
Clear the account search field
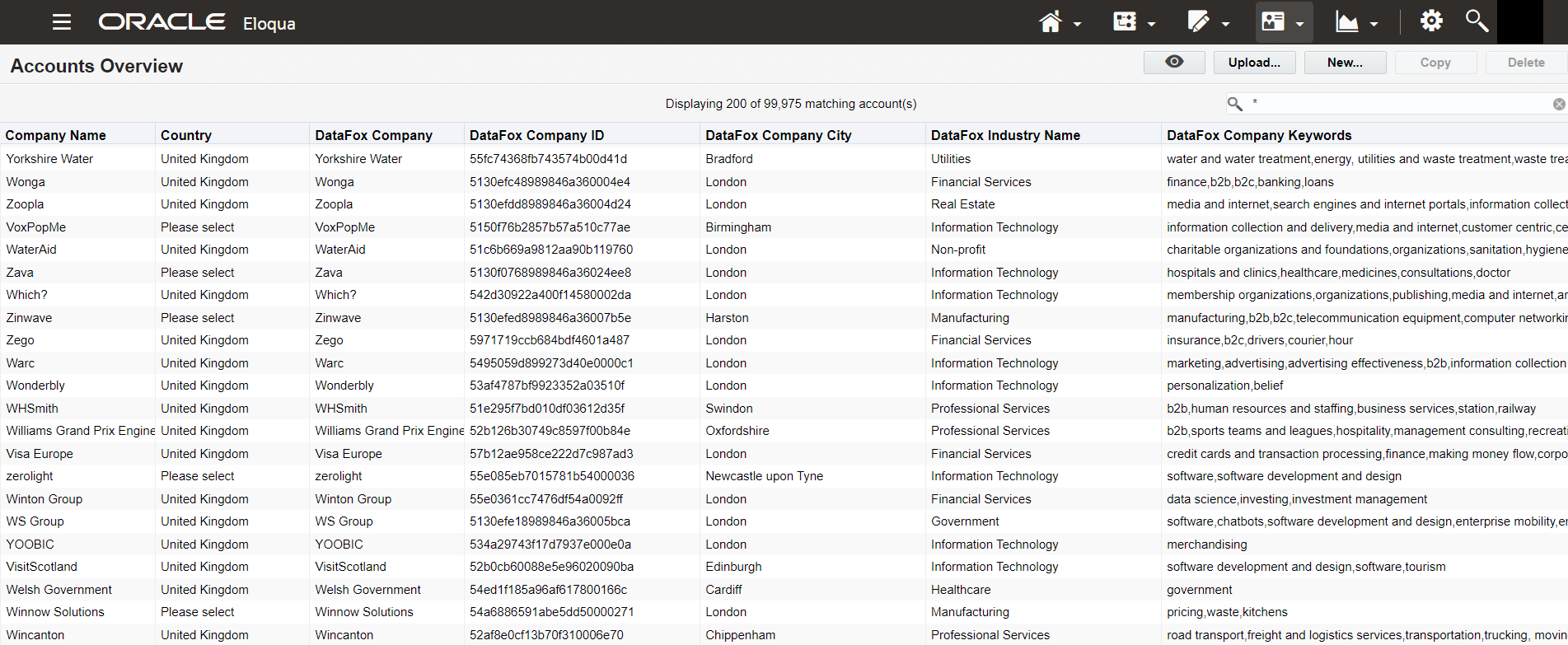[1559, 104]
